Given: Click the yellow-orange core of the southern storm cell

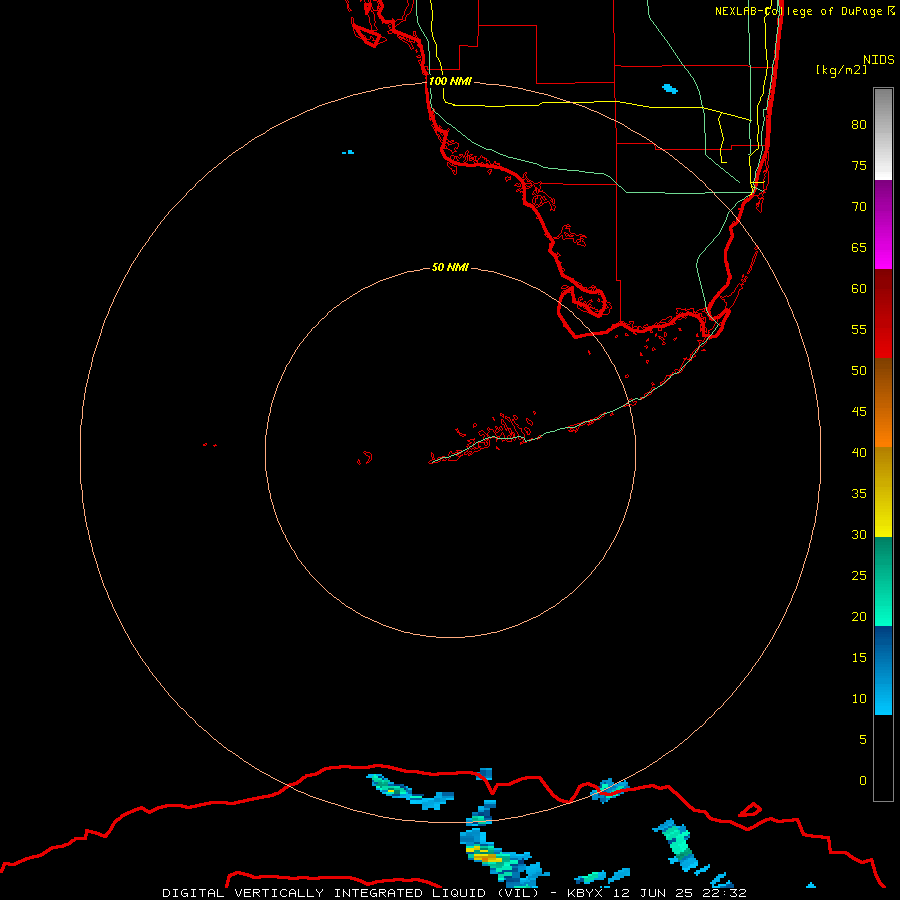Looking at the screenshot, I should coord(486,857).
